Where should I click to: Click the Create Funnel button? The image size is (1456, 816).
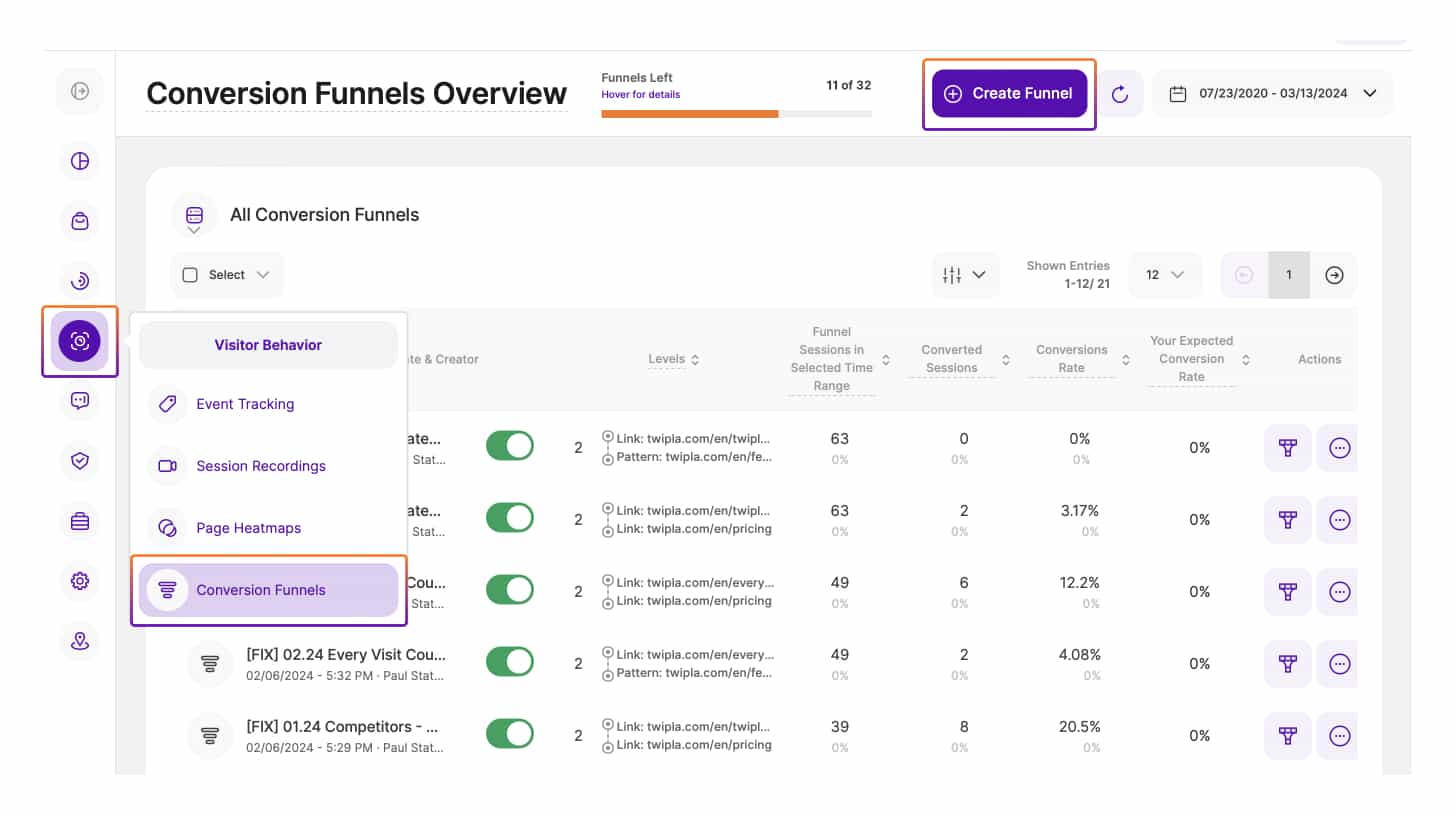pyautogui.click(x=1009, y=94)
